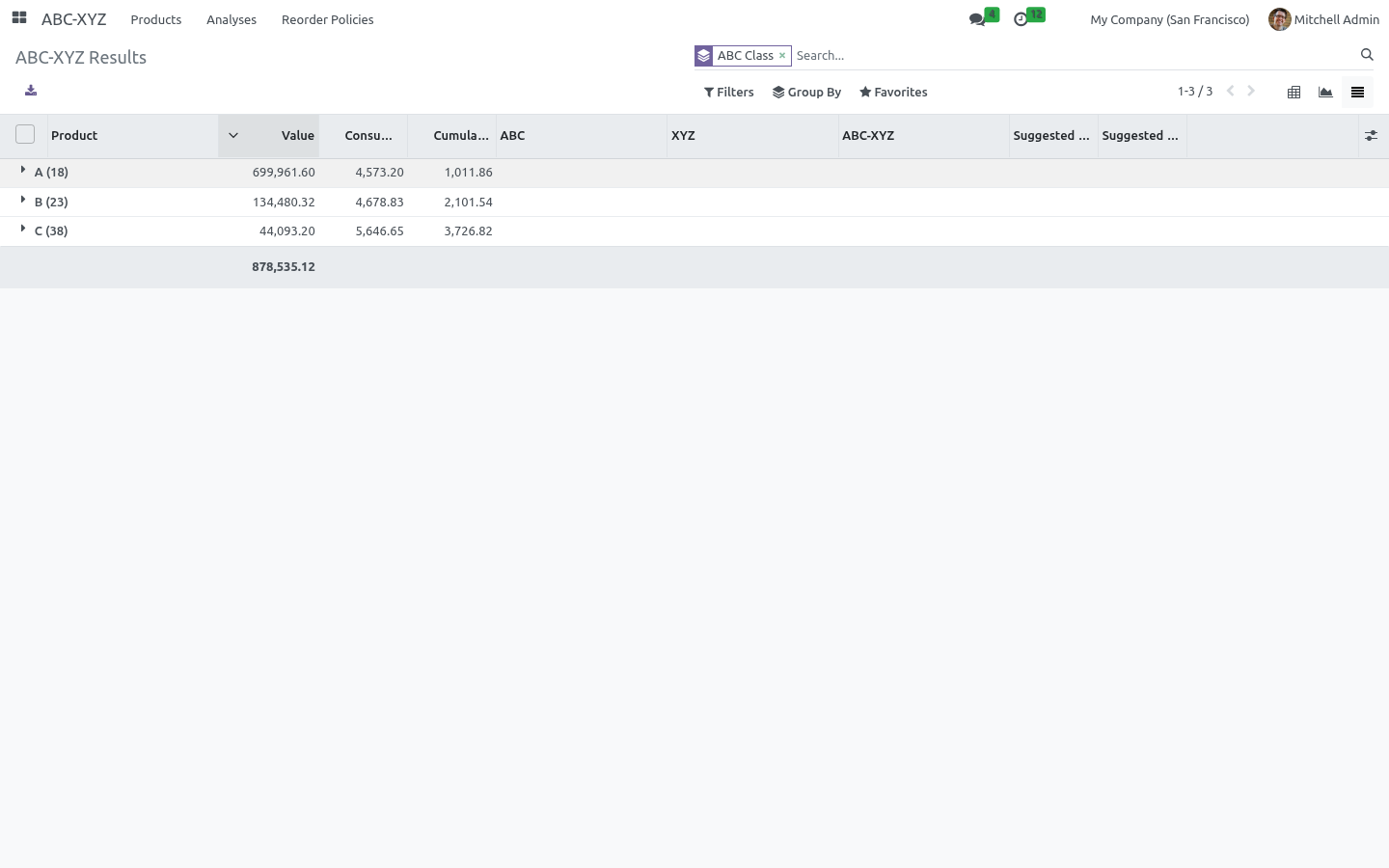Click value 134,480.32 in row B
This screenshot has height=868, width=1389.
(284, 203)
